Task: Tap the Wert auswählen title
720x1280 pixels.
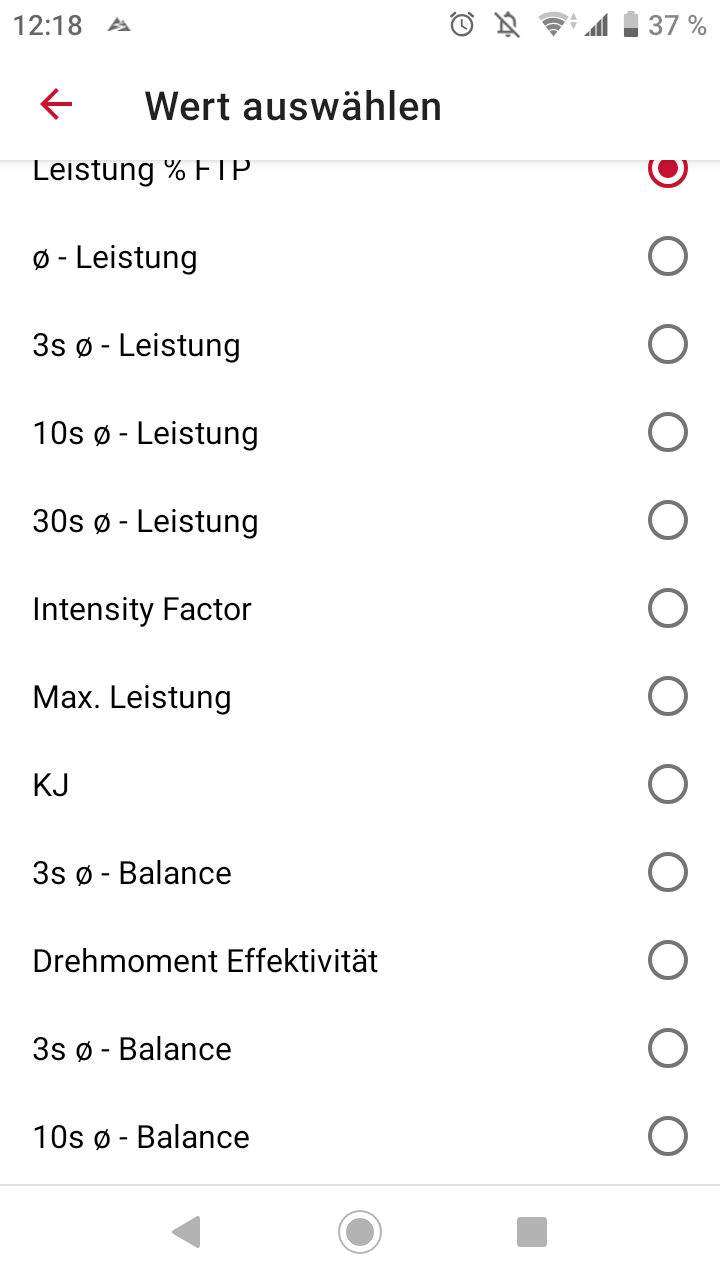Action: pos(293,106)
